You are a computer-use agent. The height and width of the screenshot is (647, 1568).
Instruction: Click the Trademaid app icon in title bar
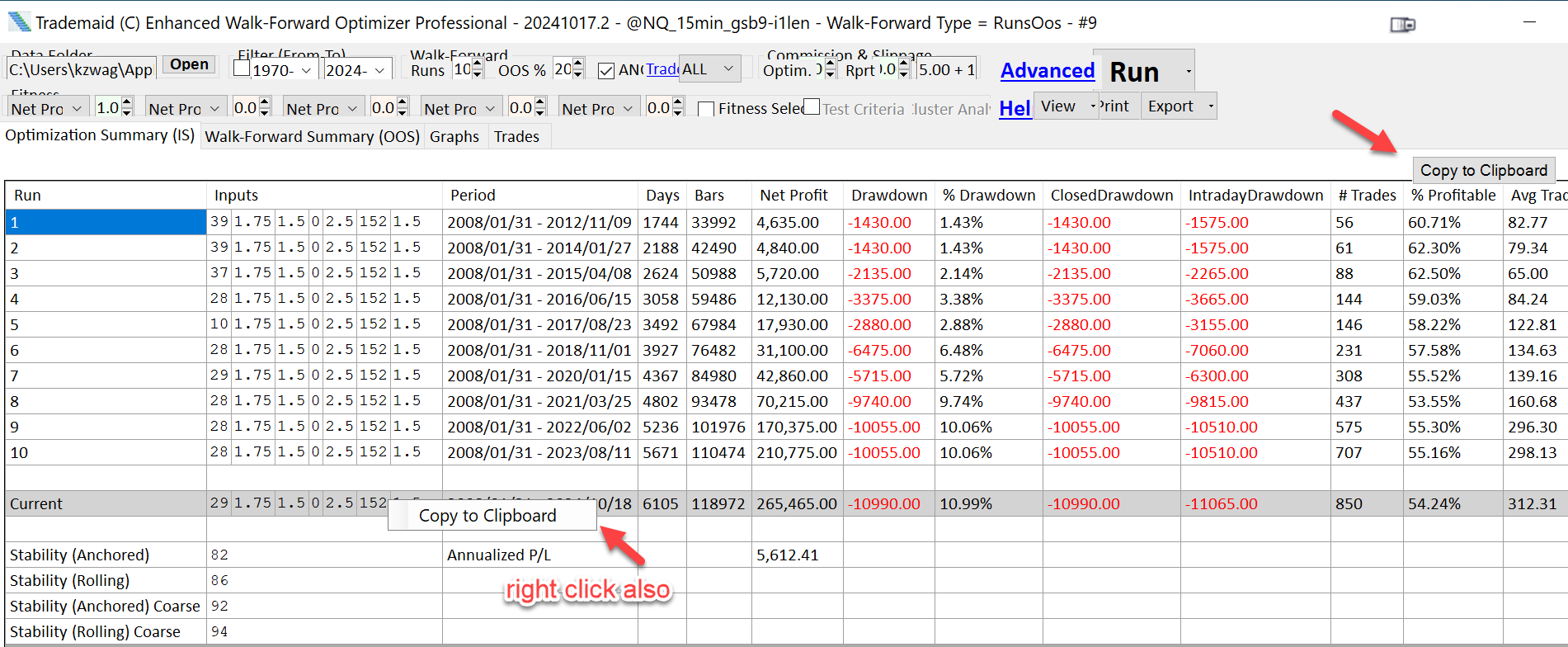click(19, 22)
